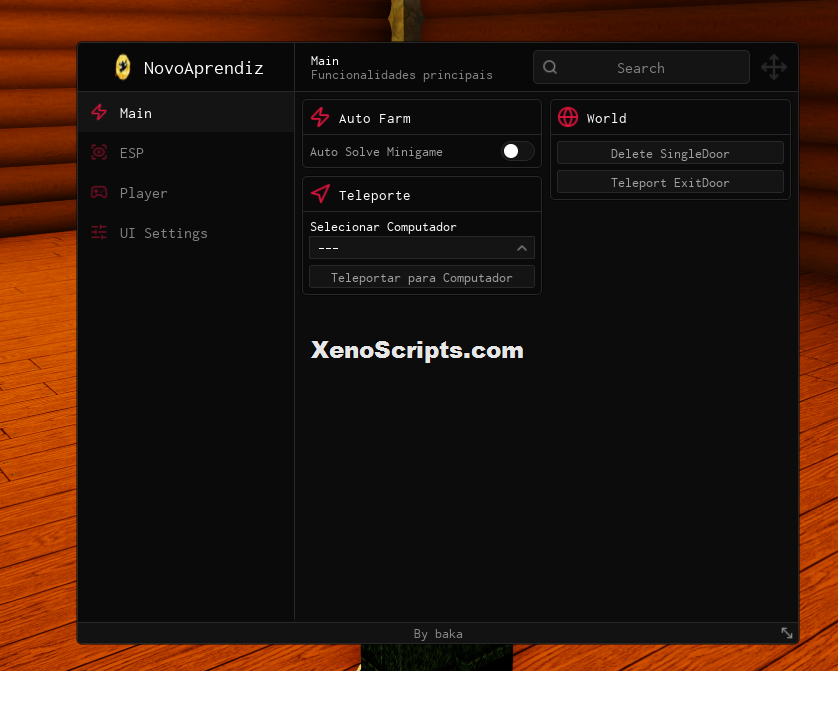Click the Auto Solve Minigame label
The width and height of the screenshot is (838, 701).
tap(376, 152)
